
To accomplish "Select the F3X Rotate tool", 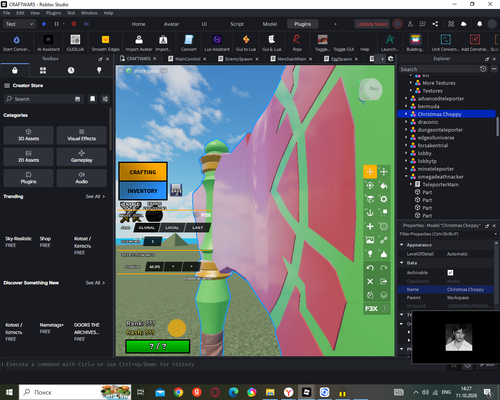I will pyautogui.click(x=370, y=185).
